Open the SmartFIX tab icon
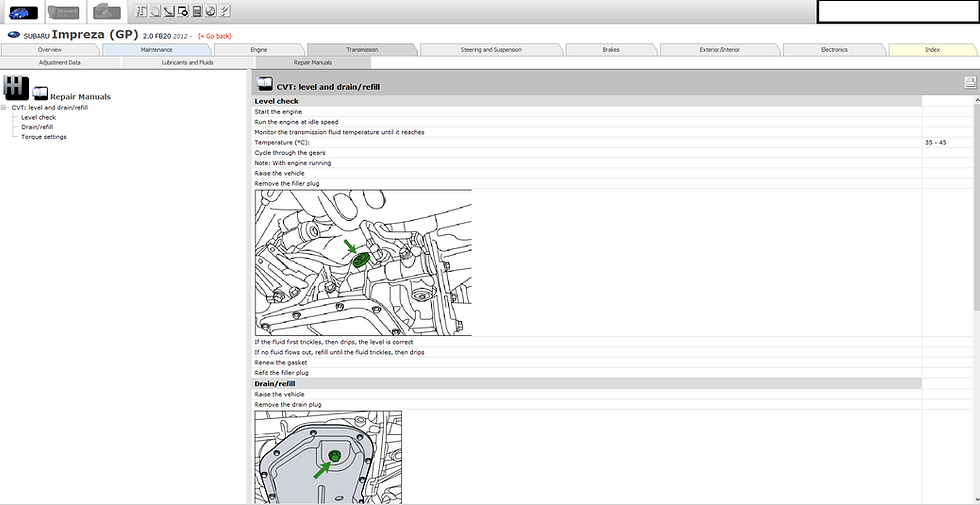Image resolution: width=980 pixels, height=505 pixels. [x=63, y=11]
